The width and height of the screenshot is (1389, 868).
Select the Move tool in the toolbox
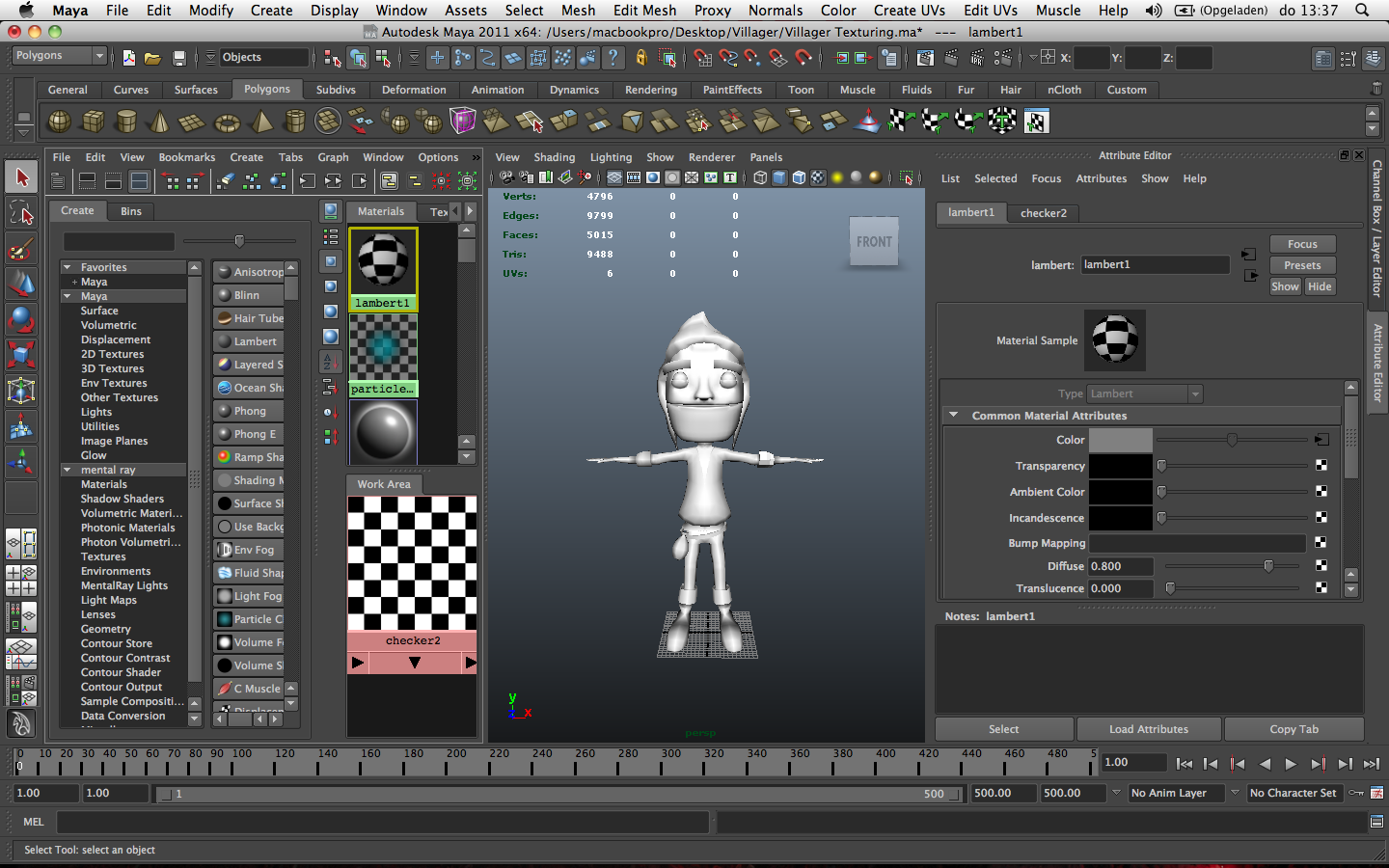(21, 283)
